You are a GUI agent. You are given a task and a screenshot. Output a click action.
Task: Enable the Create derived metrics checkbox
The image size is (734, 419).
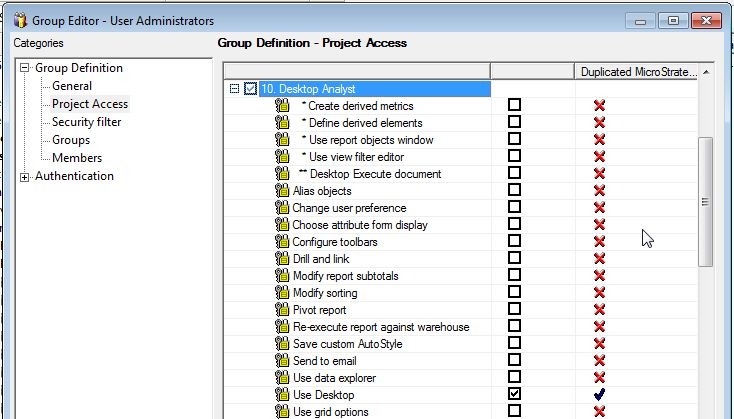click(x=515, y=106)
